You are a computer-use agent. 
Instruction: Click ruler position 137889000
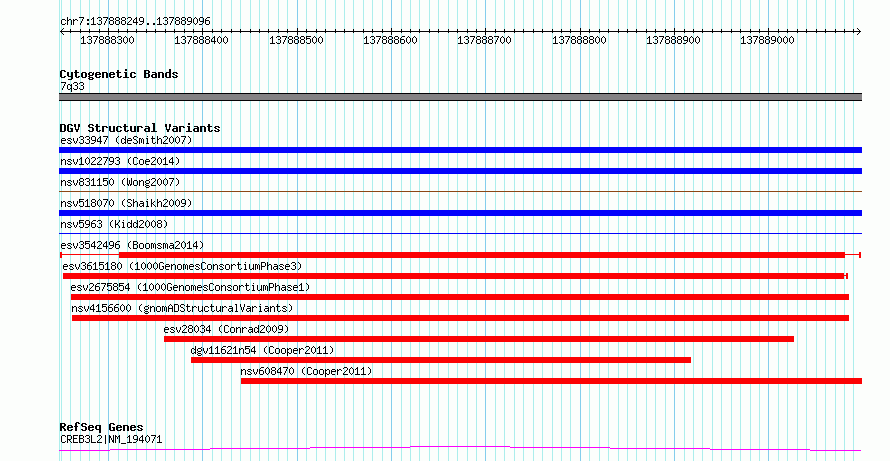[x=767, y=40]
